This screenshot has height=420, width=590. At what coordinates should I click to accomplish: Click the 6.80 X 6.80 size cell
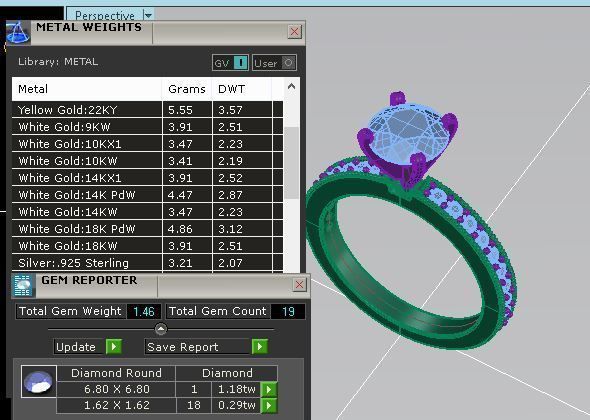[117, 389]
